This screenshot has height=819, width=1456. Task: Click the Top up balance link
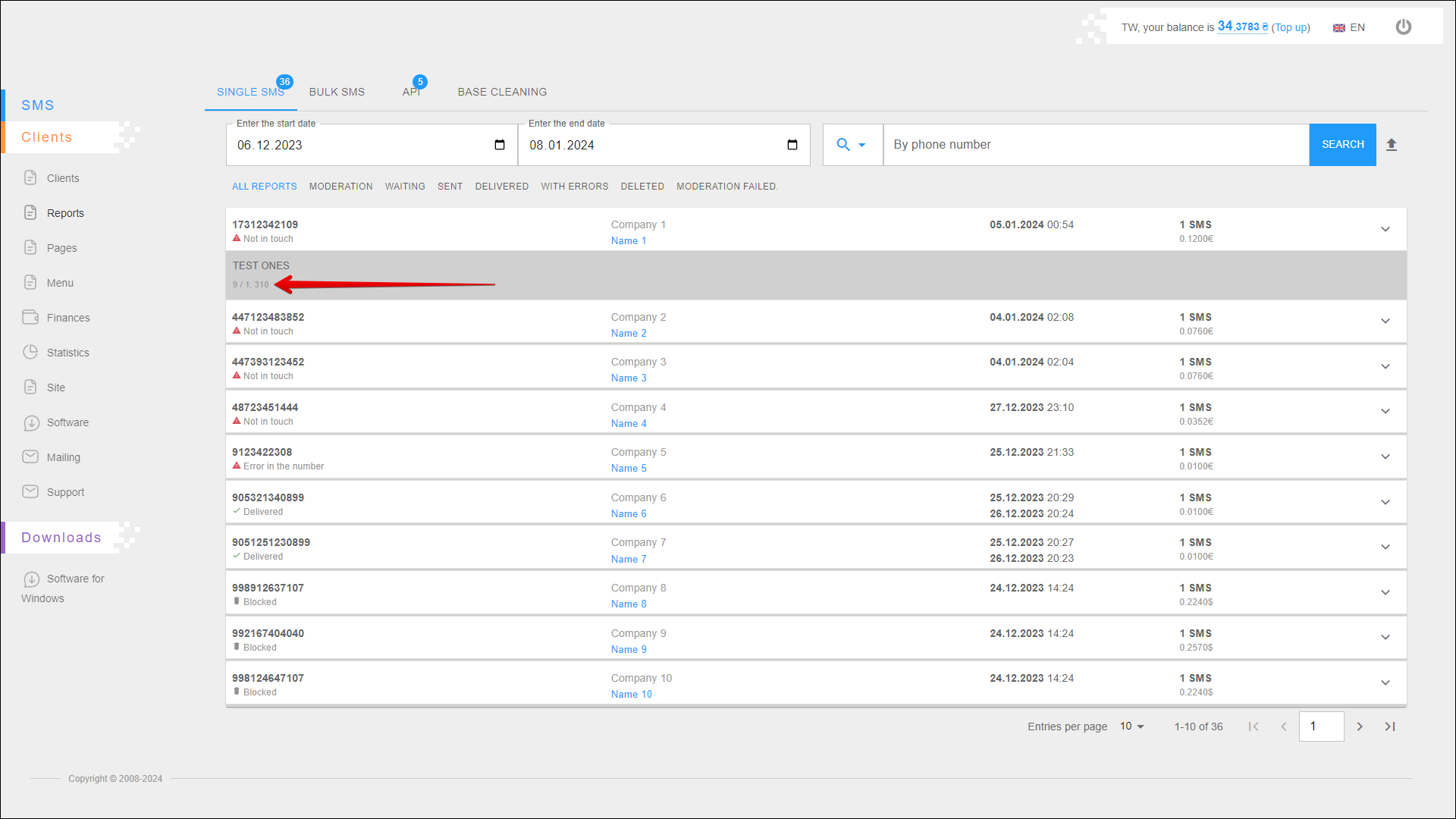[x=1290, y=27]
